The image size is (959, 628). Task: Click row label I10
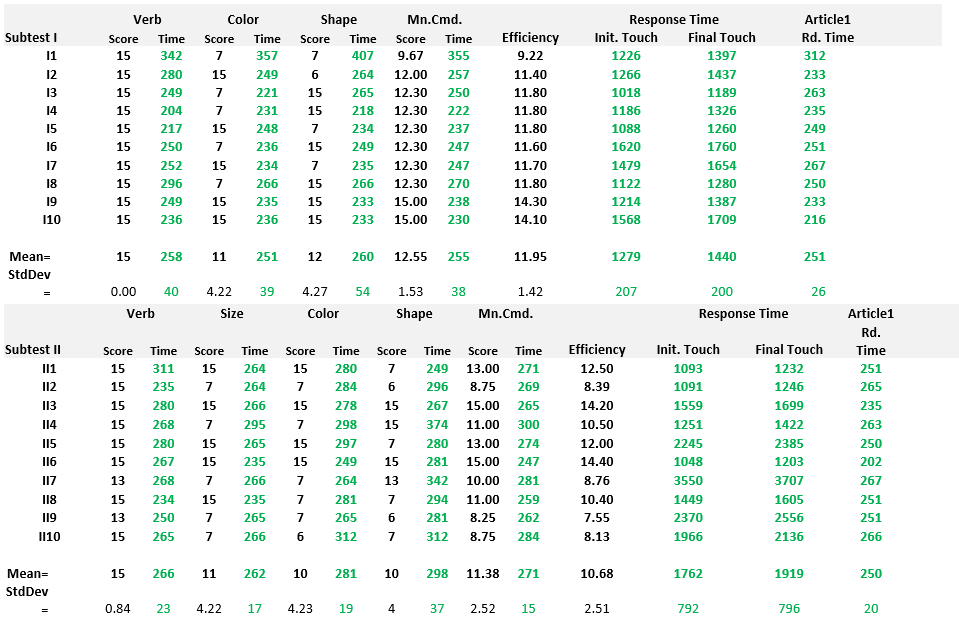tap(51, 220)
